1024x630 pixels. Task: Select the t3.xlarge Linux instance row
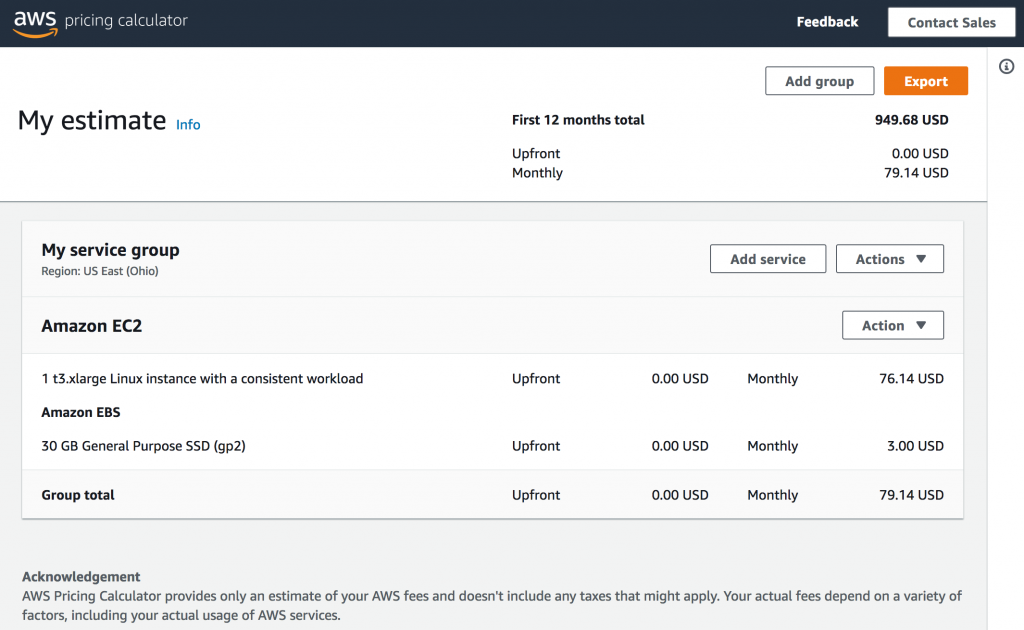coord(202,379)
